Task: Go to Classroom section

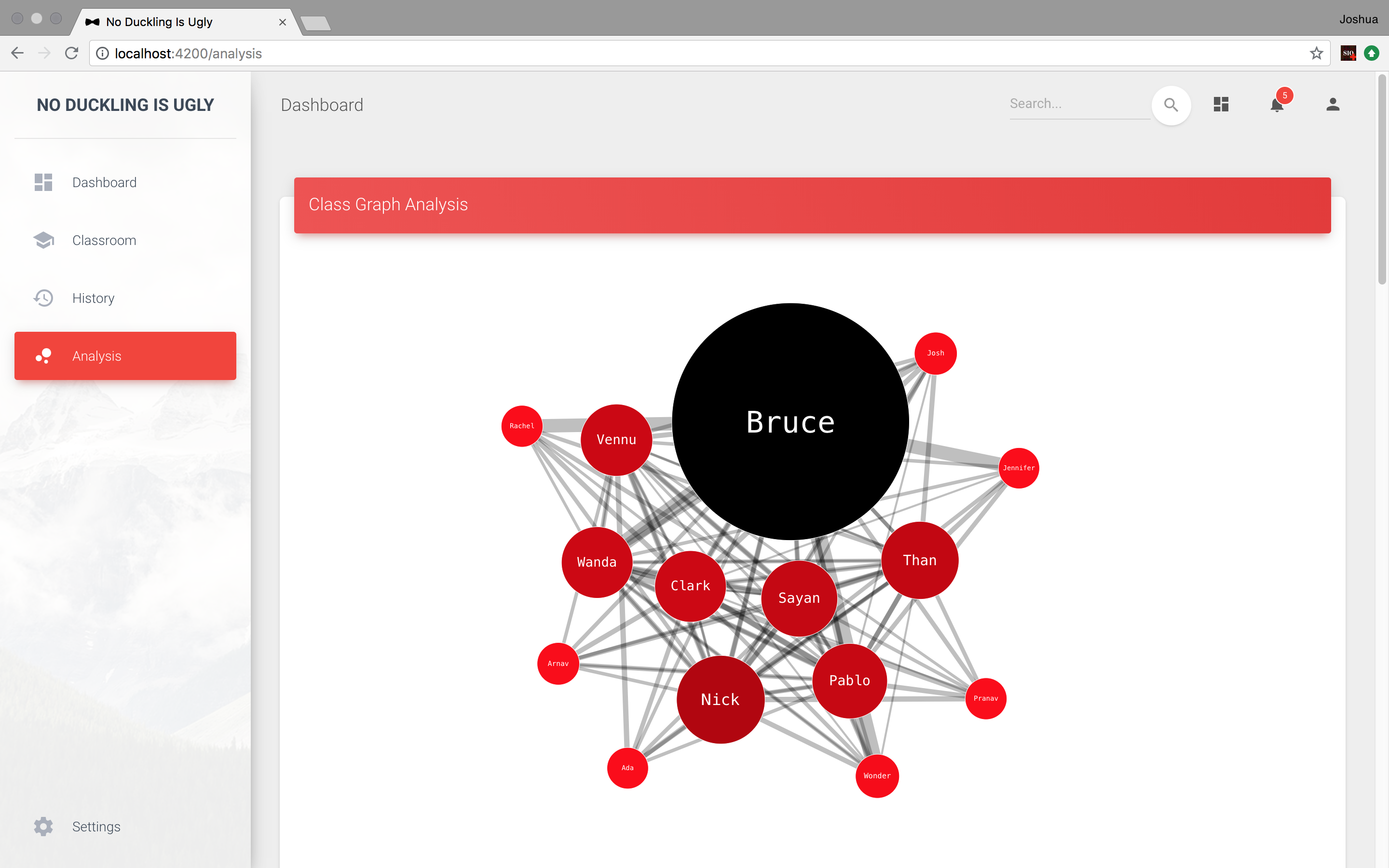Action: 105,241
